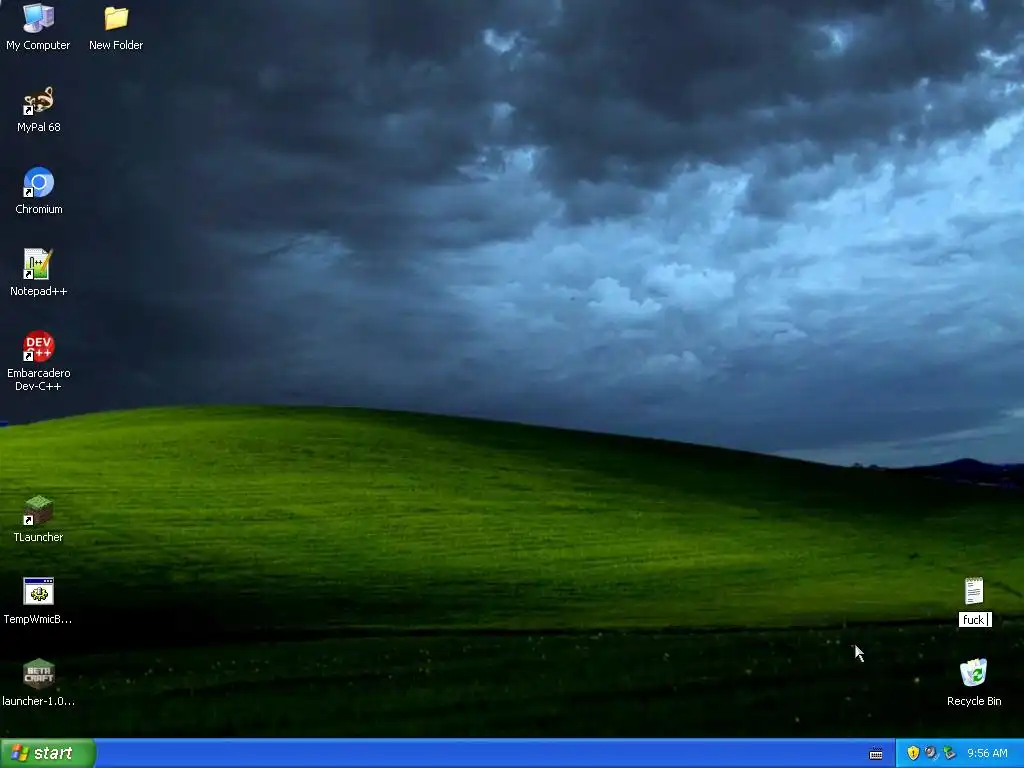This screenshot has height=768, width=1024.
Task: Open the yellow security shield tray alert
Action: coord(913,753)
